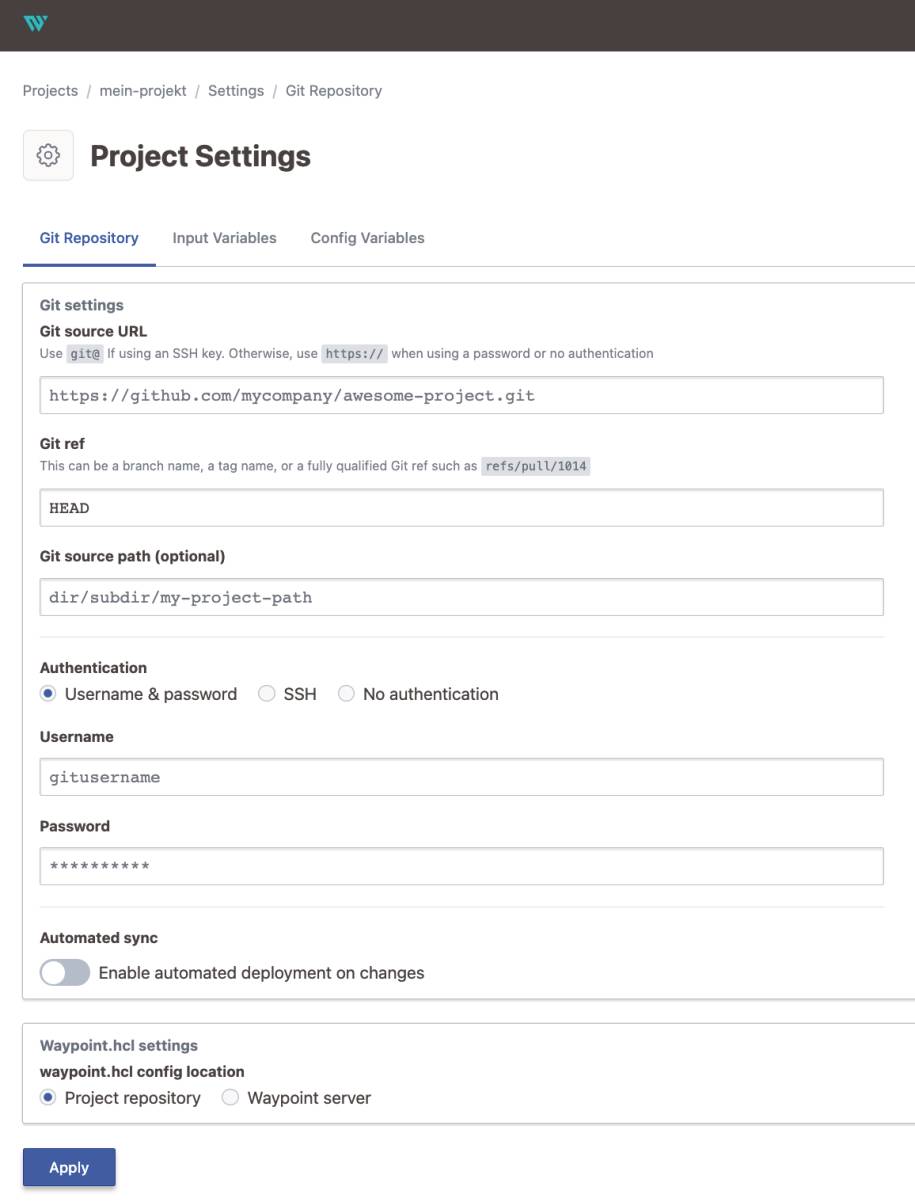Select the Git Repository tab
The height and width of the screenshot is (1202, 915).
[x=89, y=238]
